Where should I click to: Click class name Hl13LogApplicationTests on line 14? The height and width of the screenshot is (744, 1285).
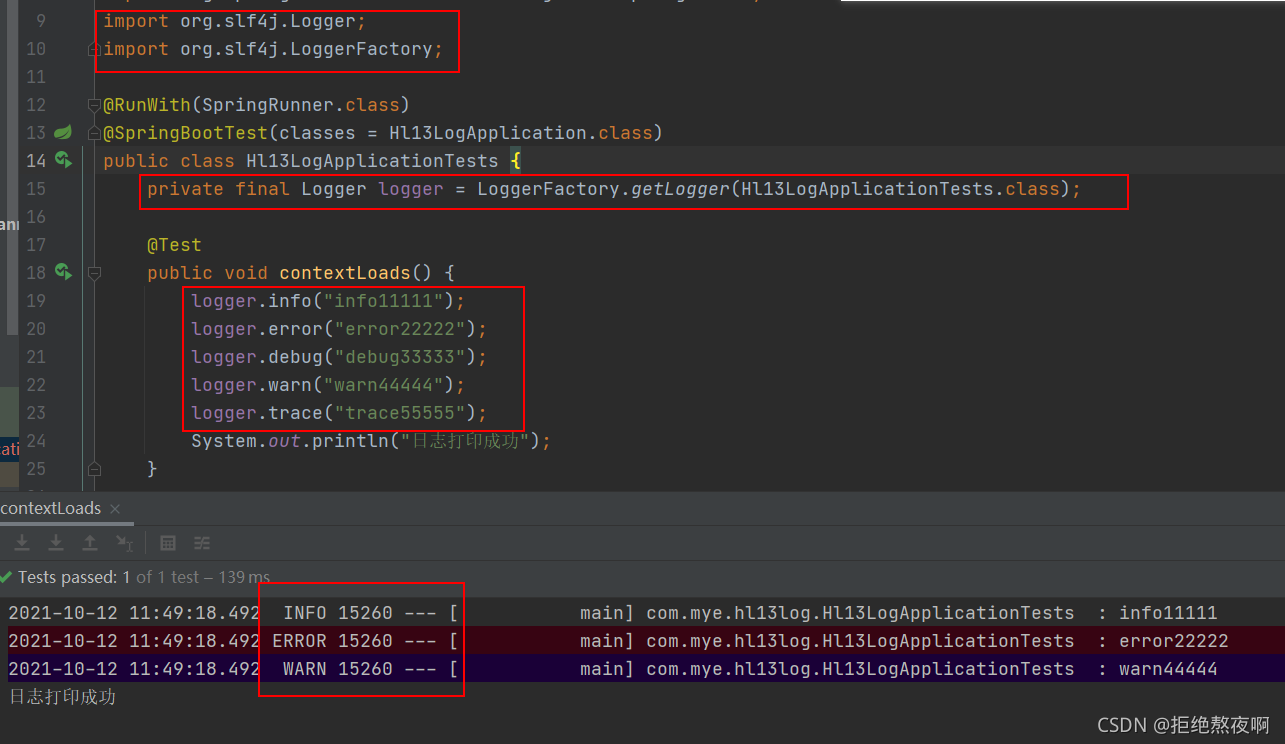[x=372, y=161]
